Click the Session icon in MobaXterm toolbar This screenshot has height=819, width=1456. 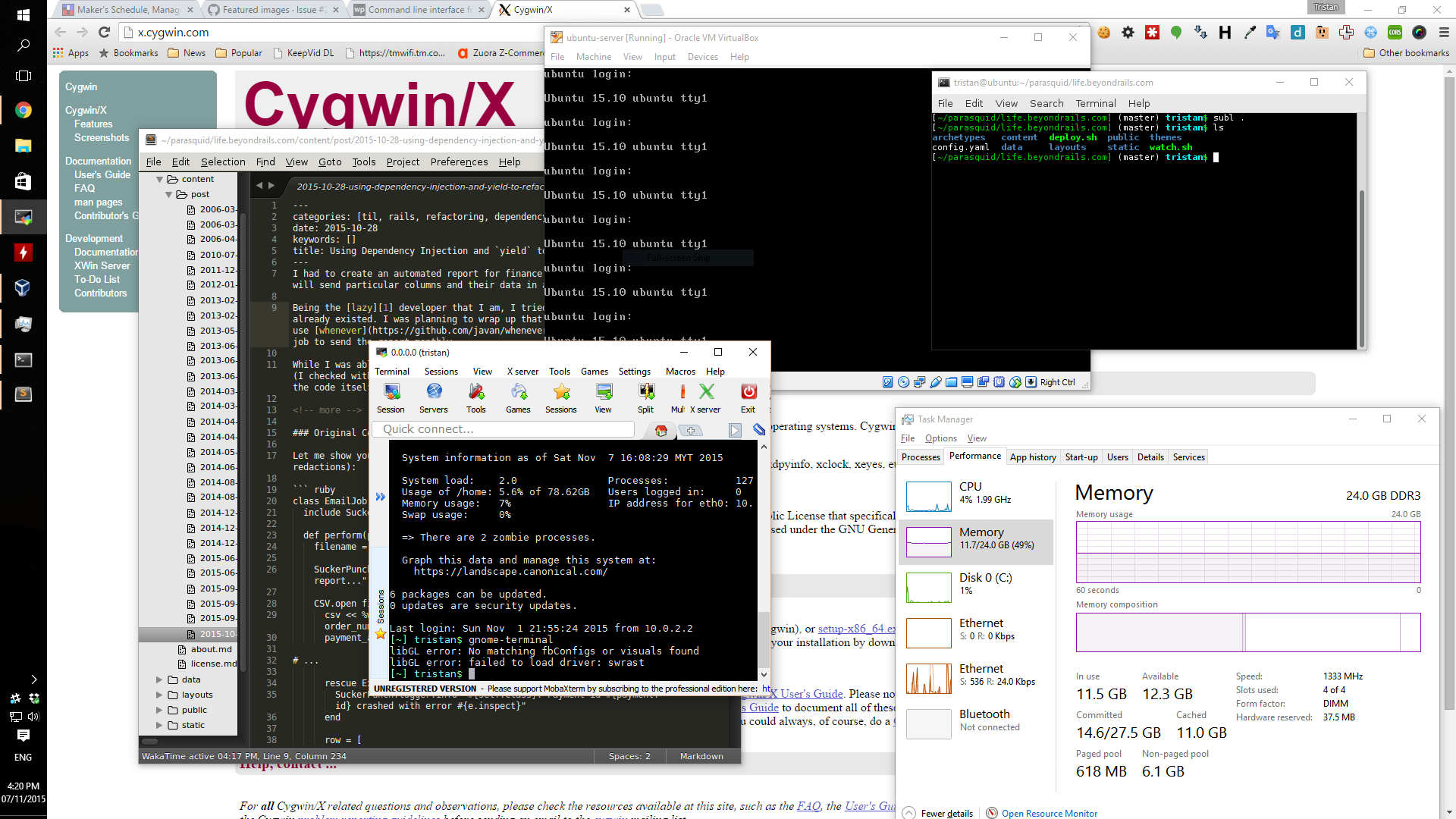click(x=391, y=397)
